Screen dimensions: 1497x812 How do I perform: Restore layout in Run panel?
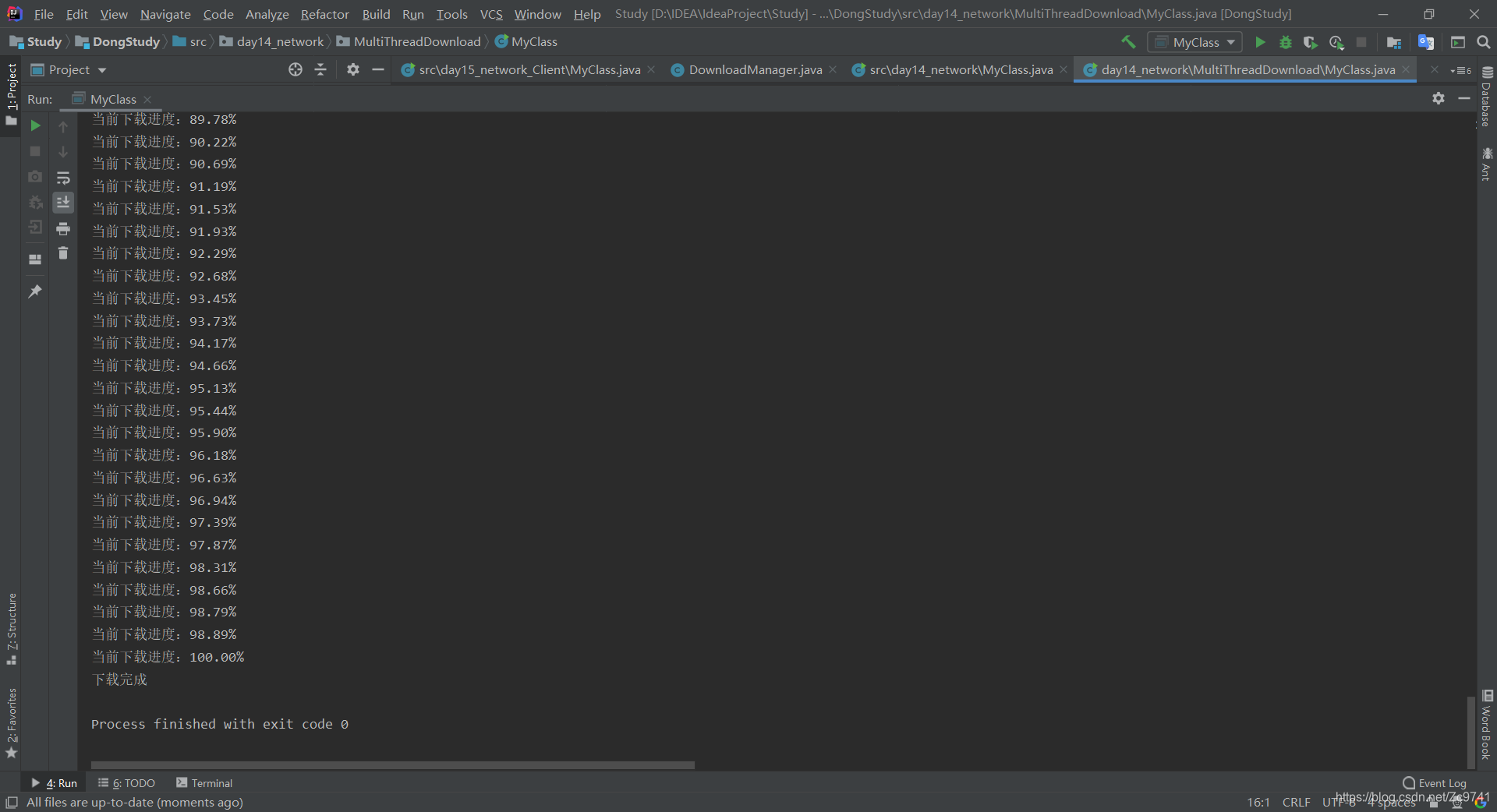coord(35,259)
